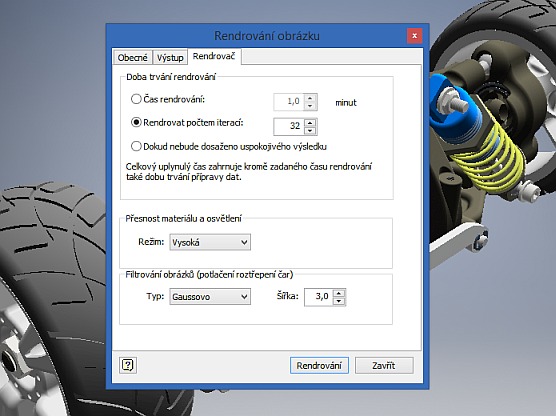Click the Šířka field showing 3,0
556x416 pixels.
pyautogui.click(x=318, y=297)
